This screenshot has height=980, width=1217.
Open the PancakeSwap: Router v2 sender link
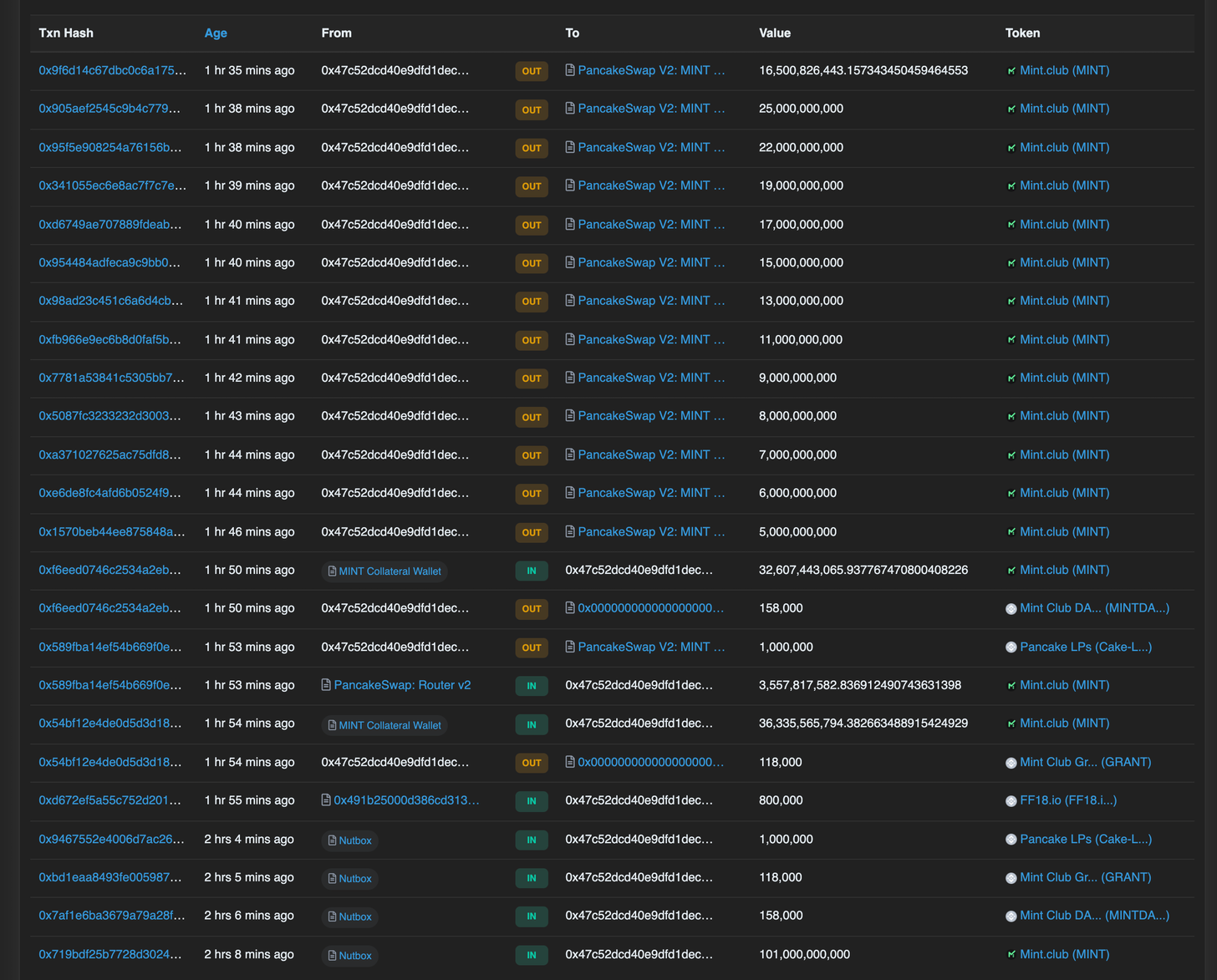(402, 685)
